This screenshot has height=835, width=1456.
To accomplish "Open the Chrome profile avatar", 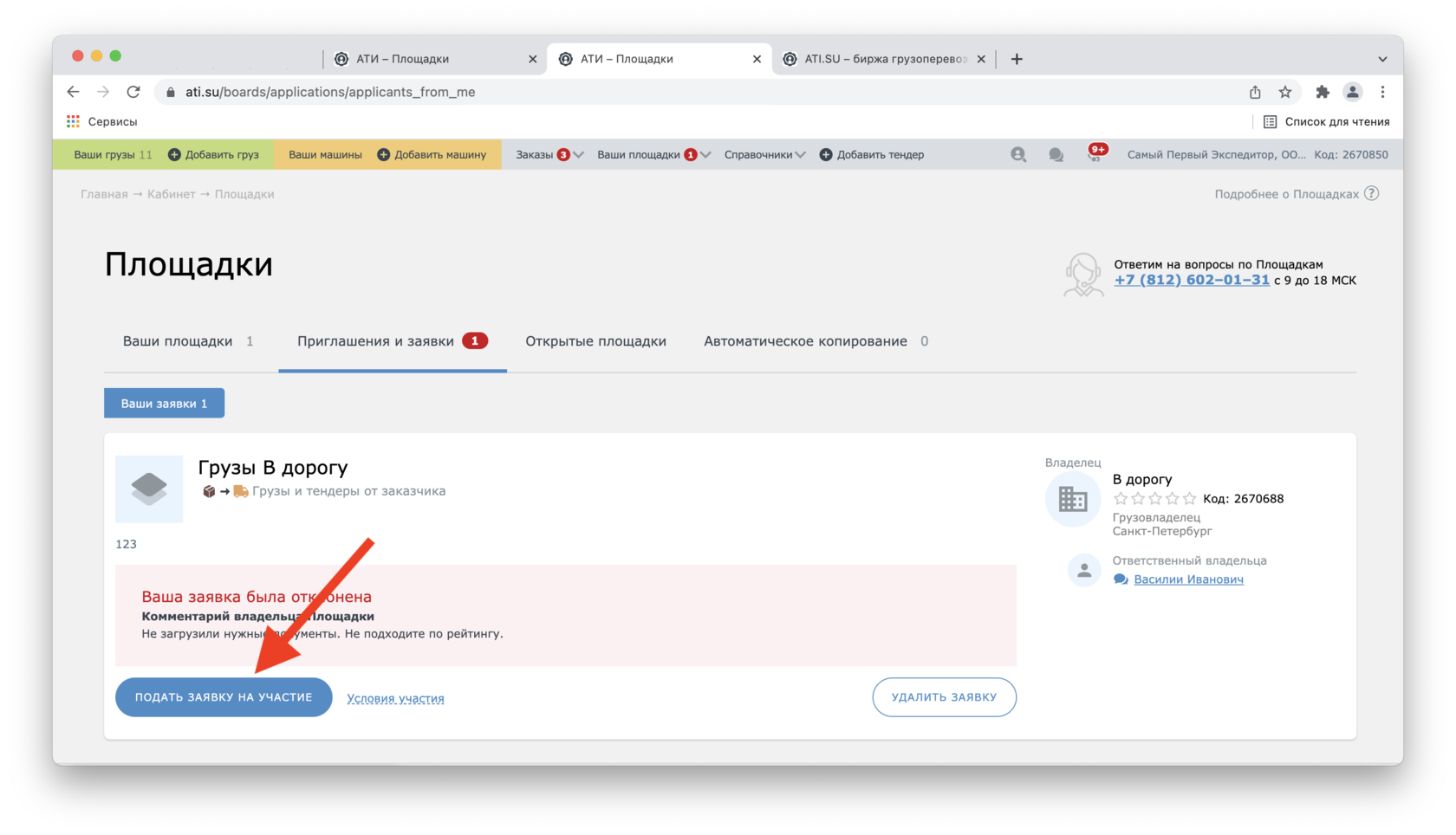I will pos(1352,92).
